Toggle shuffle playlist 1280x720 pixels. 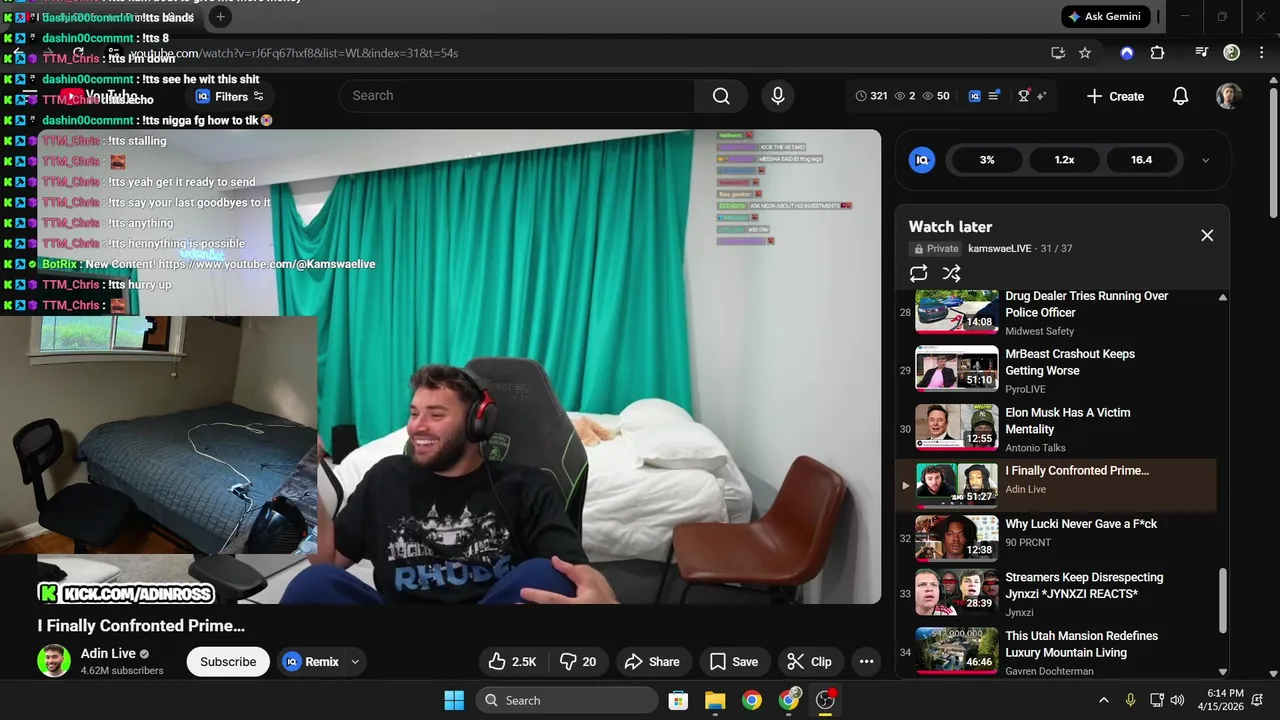(951, 273)
